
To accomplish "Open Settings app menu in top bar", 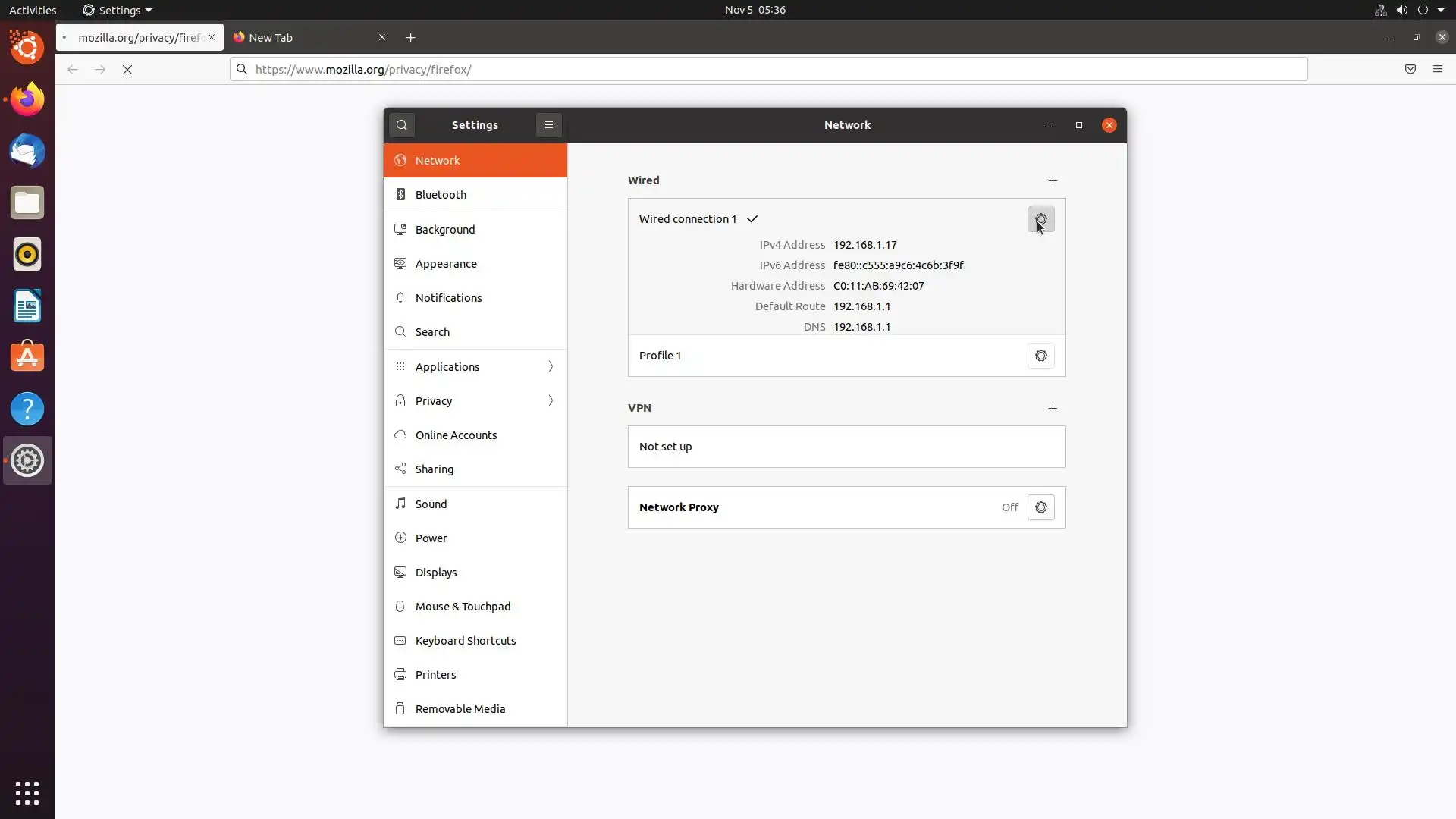I will 118,10.
